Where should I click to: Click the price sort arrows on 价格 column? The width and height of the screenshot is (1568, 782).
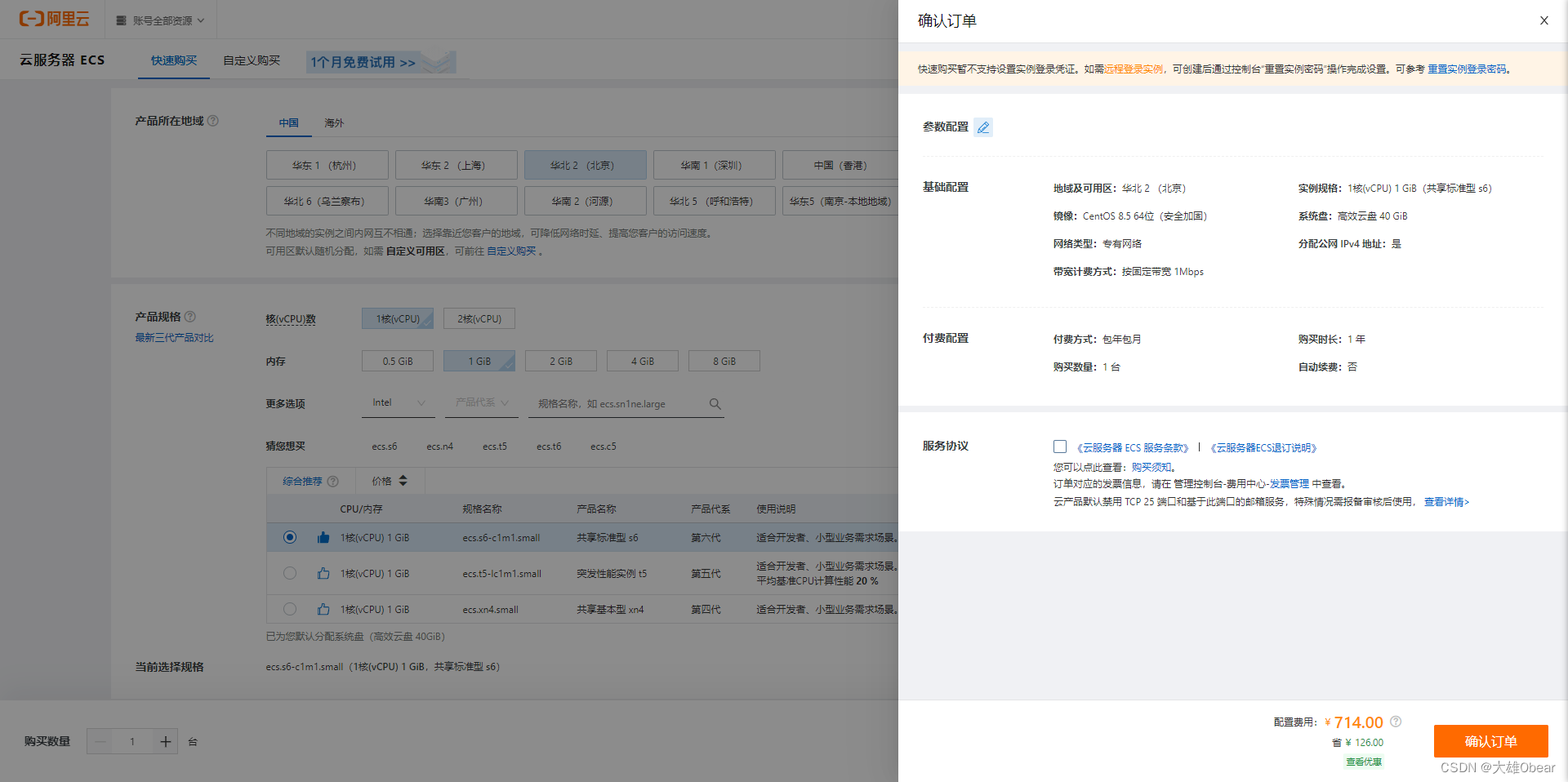(403, 481)
